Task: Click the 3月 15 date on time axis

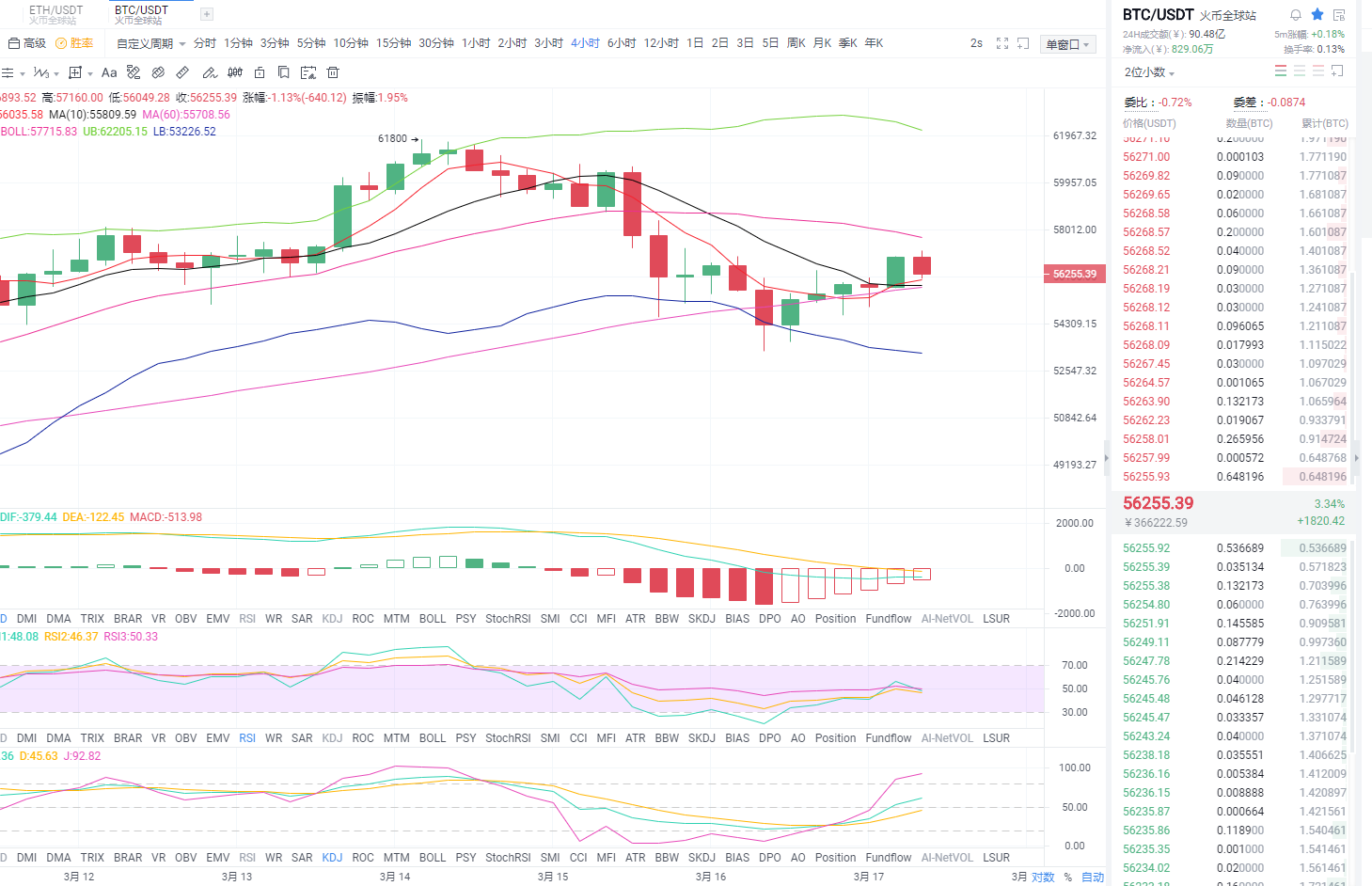Action: (x=553, y=877)
